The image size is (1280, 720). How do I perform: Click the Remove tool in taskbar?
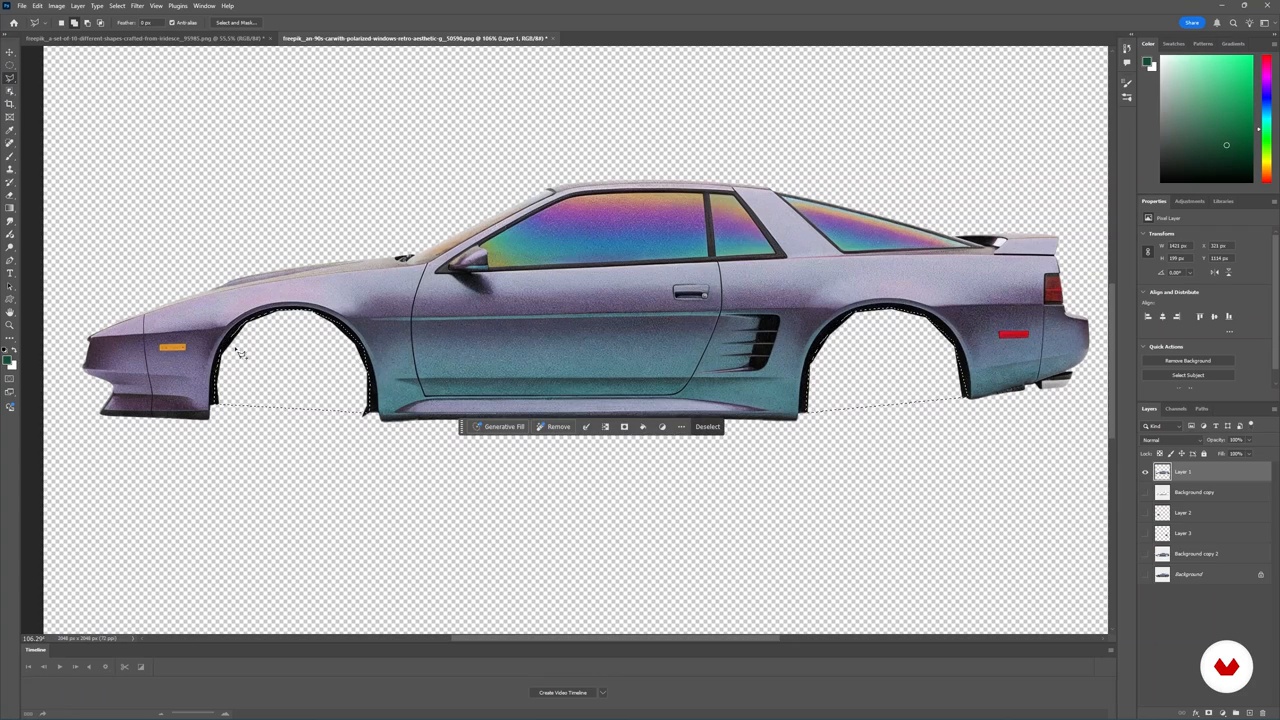553,427
